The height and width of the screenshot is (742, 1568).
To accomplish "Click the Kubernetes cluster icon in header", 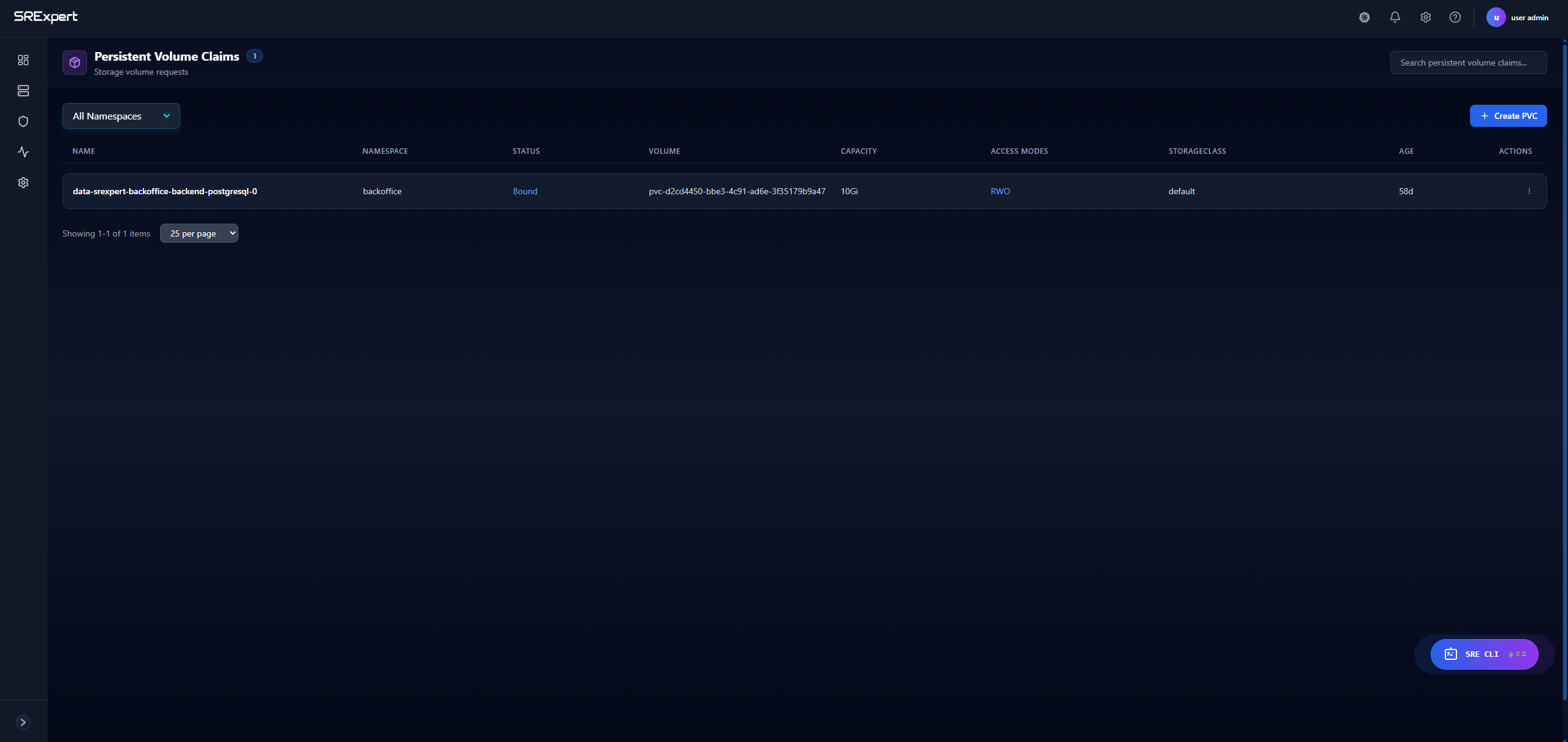I will point(1364,17).
